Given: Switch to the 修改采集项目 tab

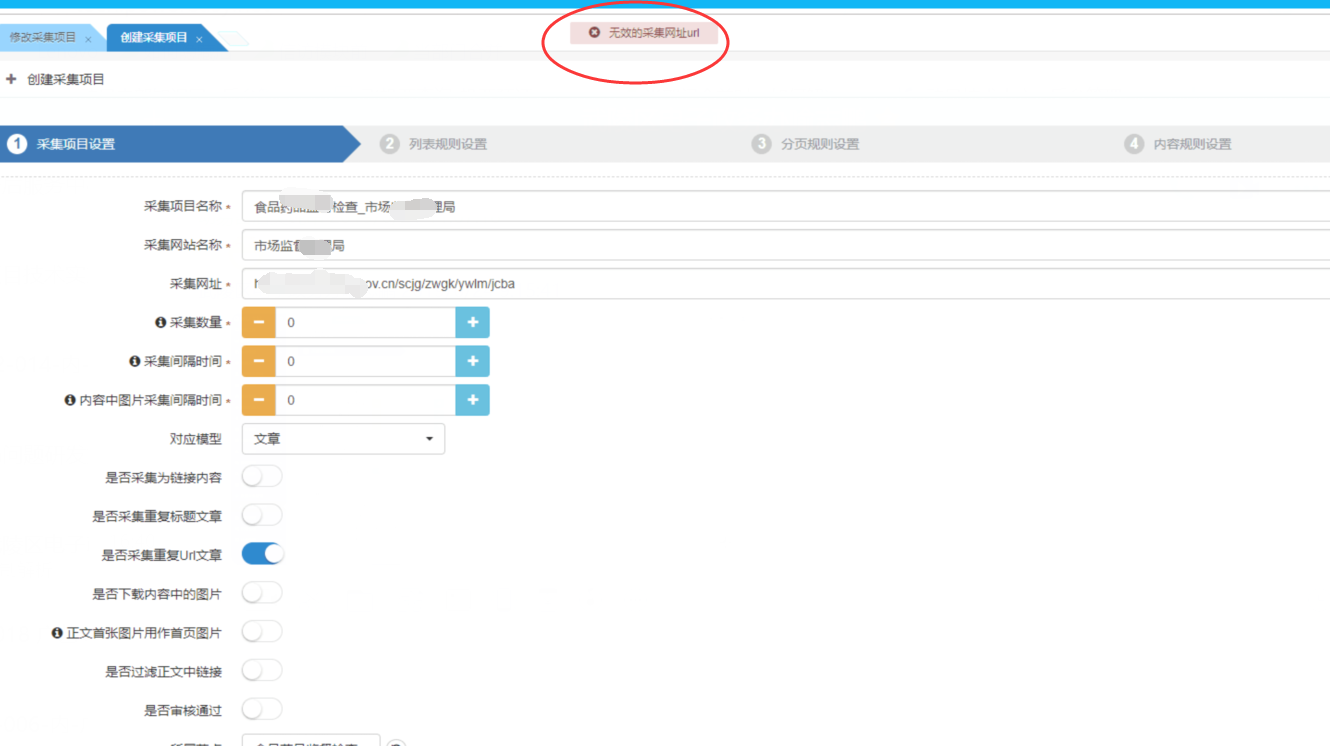Looking at the screenshot, I should coord(43,38).
